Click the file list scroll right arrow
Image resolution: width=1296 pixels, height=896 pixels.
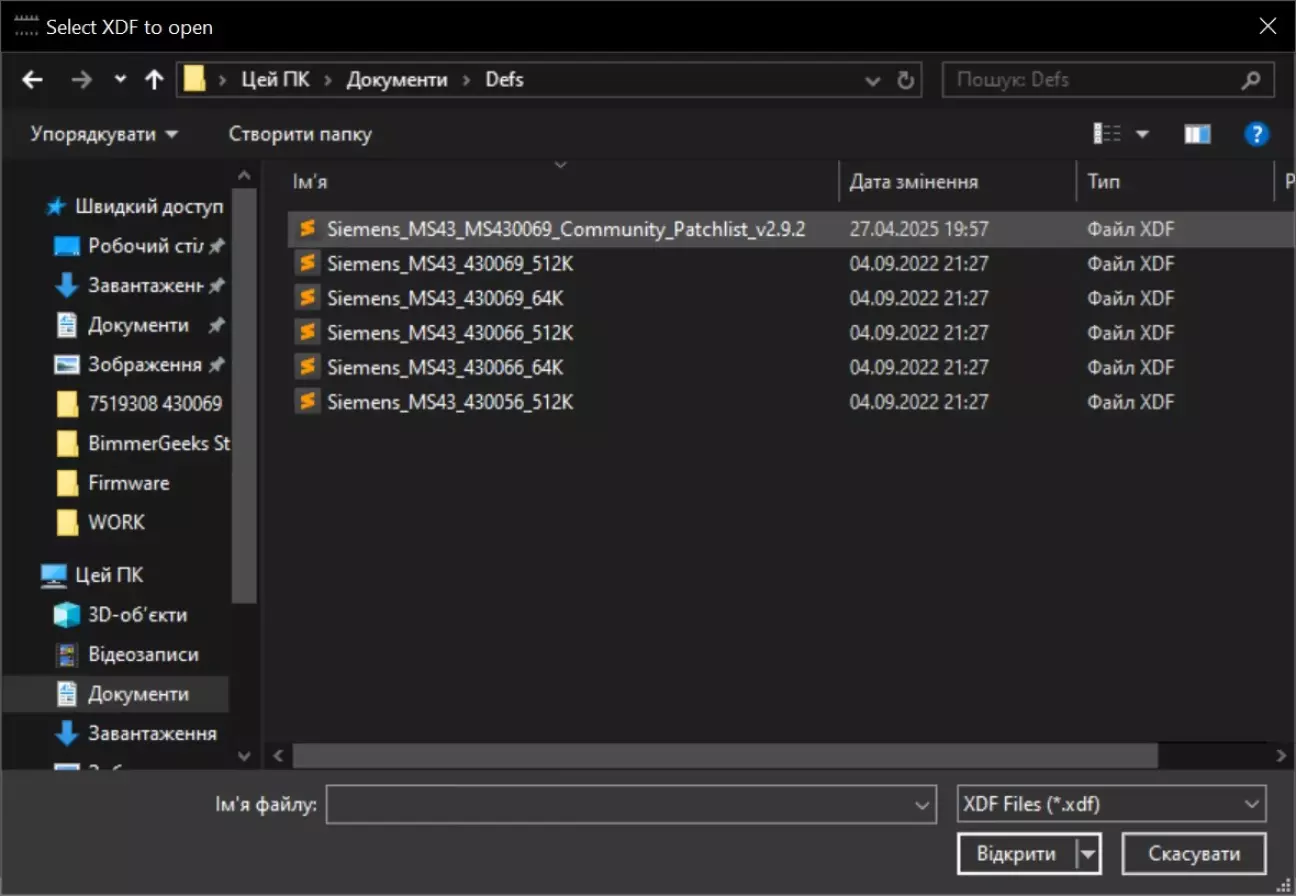click(x=1283, y=756)
